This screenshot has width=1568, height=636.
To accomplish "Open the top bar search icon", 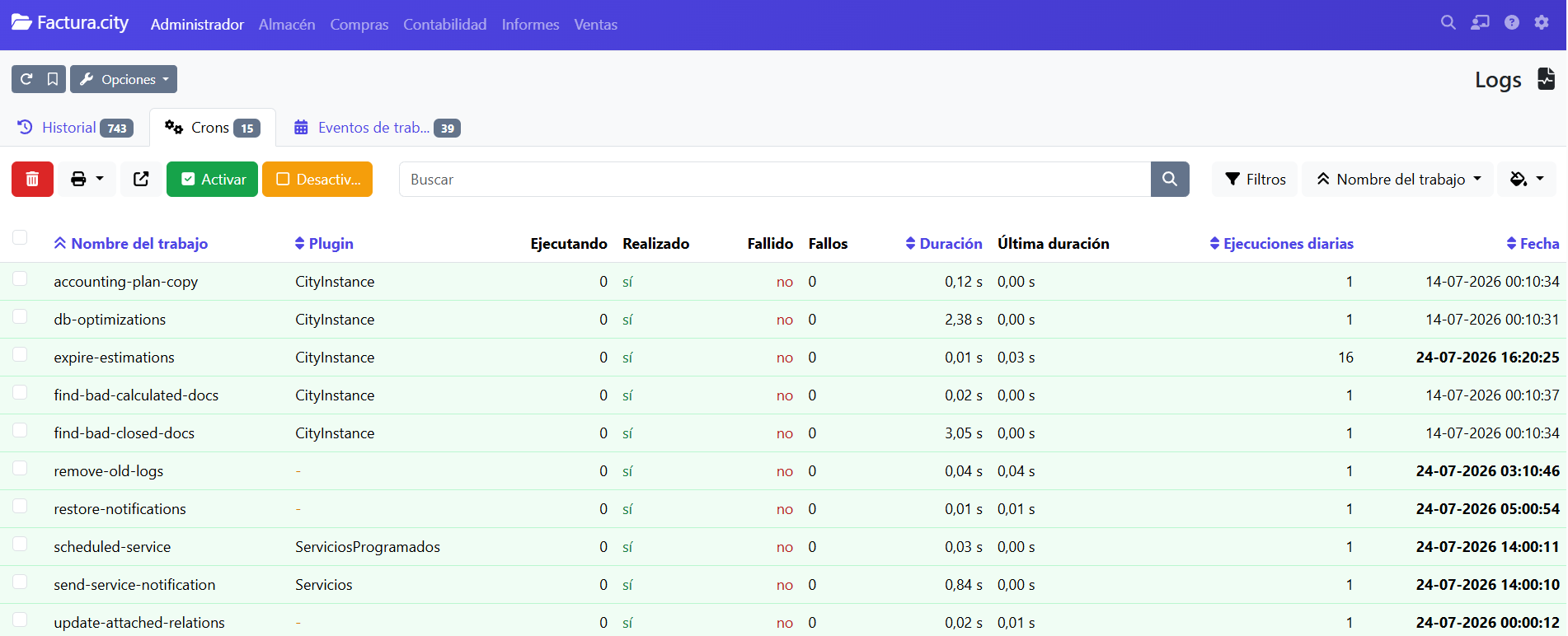I will 1448,23.
